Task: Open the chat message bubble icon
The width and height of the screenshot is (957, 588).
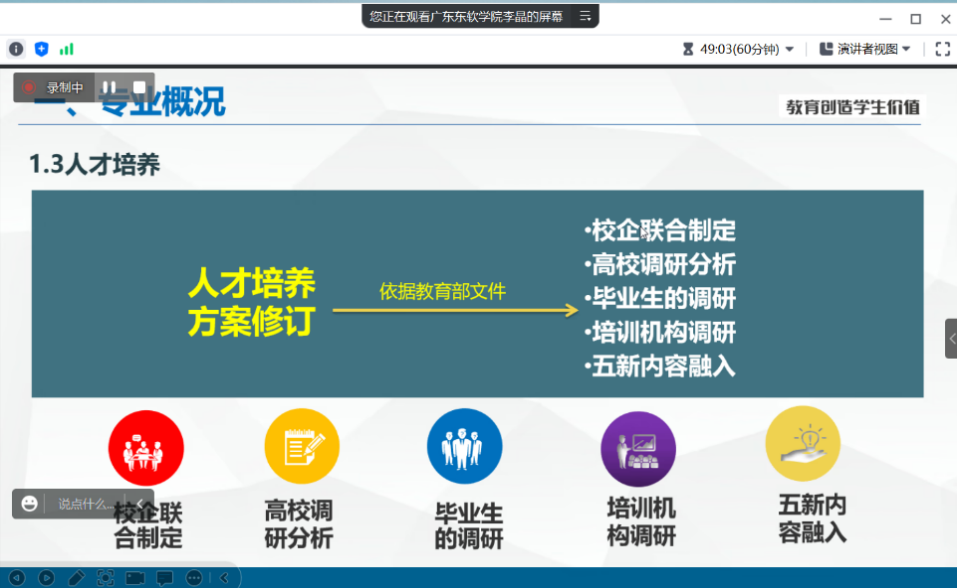Action: pyautogui.click(x=163, y=577)
